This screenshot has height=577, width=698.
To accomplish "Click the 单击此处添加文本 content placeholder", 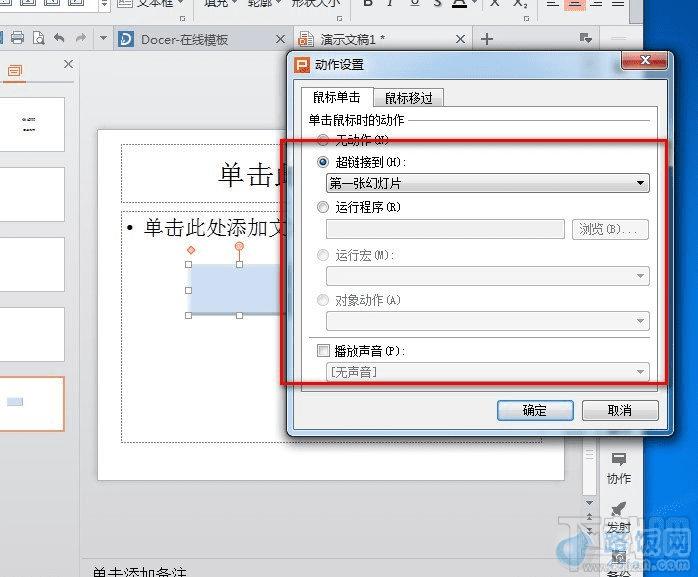I will click(214, 228).
